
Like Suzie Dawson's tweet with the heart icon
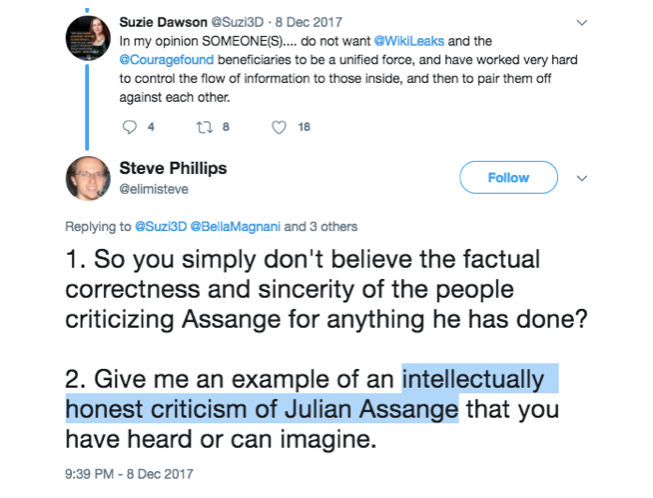click(279, 127)
